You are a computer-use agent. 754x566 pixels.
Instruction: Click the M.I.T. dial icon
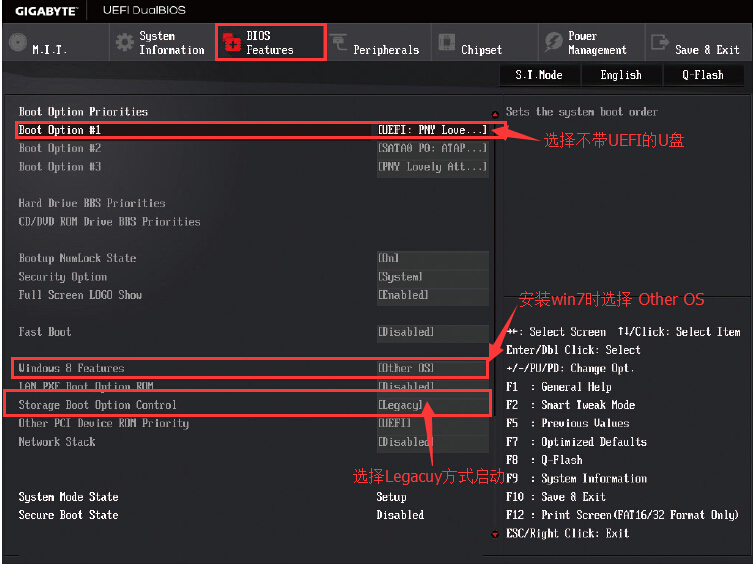pyautogui.click(x=18, y=42)
